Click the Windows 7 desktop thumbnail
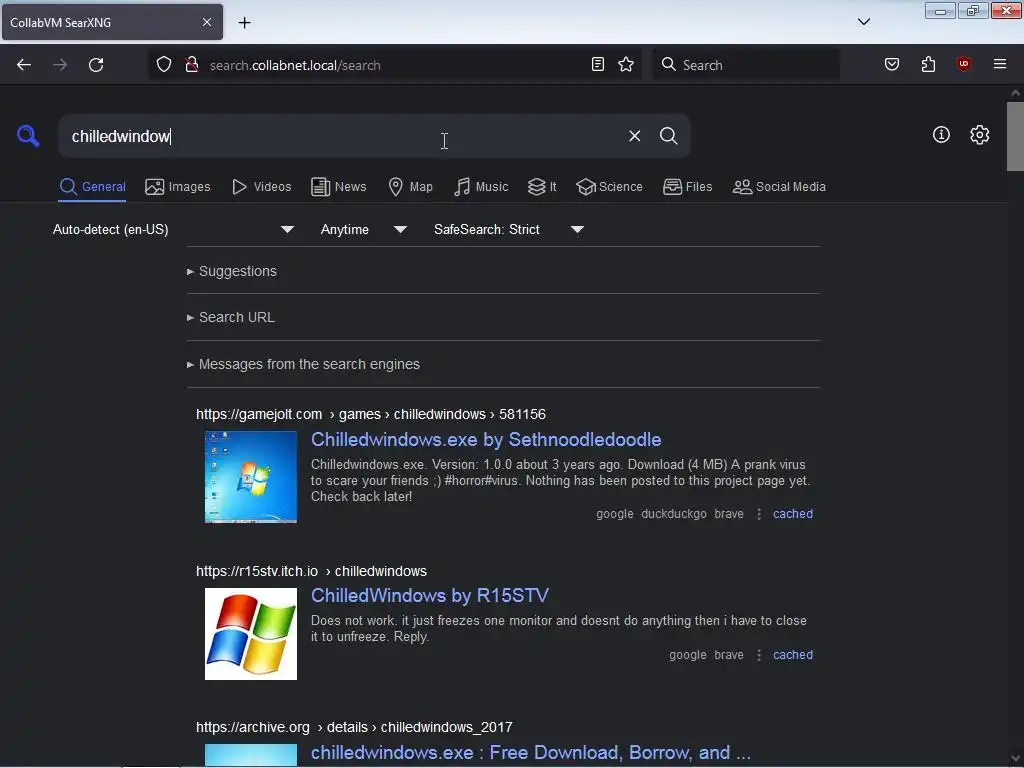The height and width of the screenshot is (768, 1024). point(251,477)
